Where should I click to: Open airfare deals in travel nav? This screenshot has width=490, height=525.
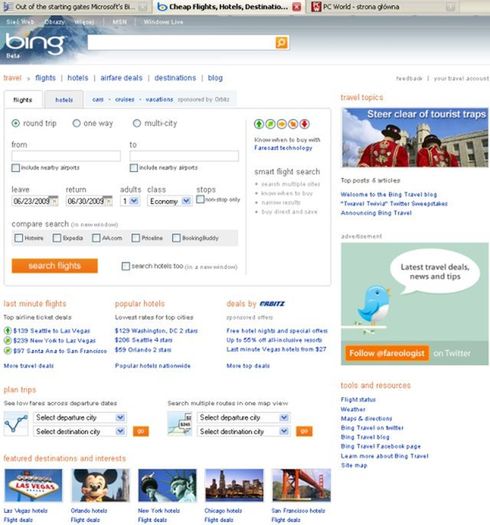(x=121, y=78)
